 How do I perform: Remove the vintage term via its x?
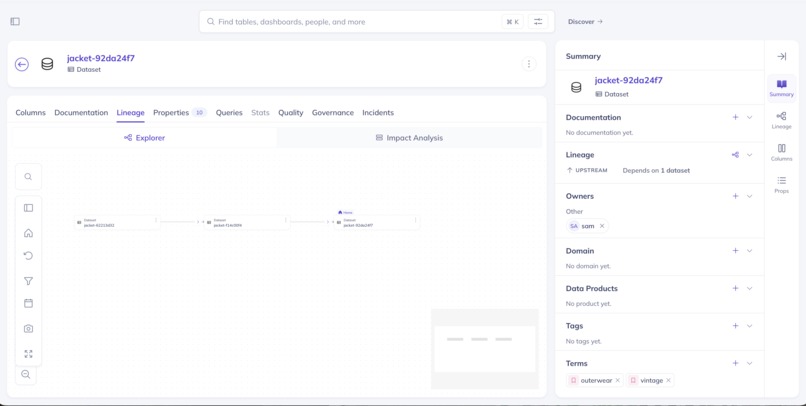pos(668,380)
